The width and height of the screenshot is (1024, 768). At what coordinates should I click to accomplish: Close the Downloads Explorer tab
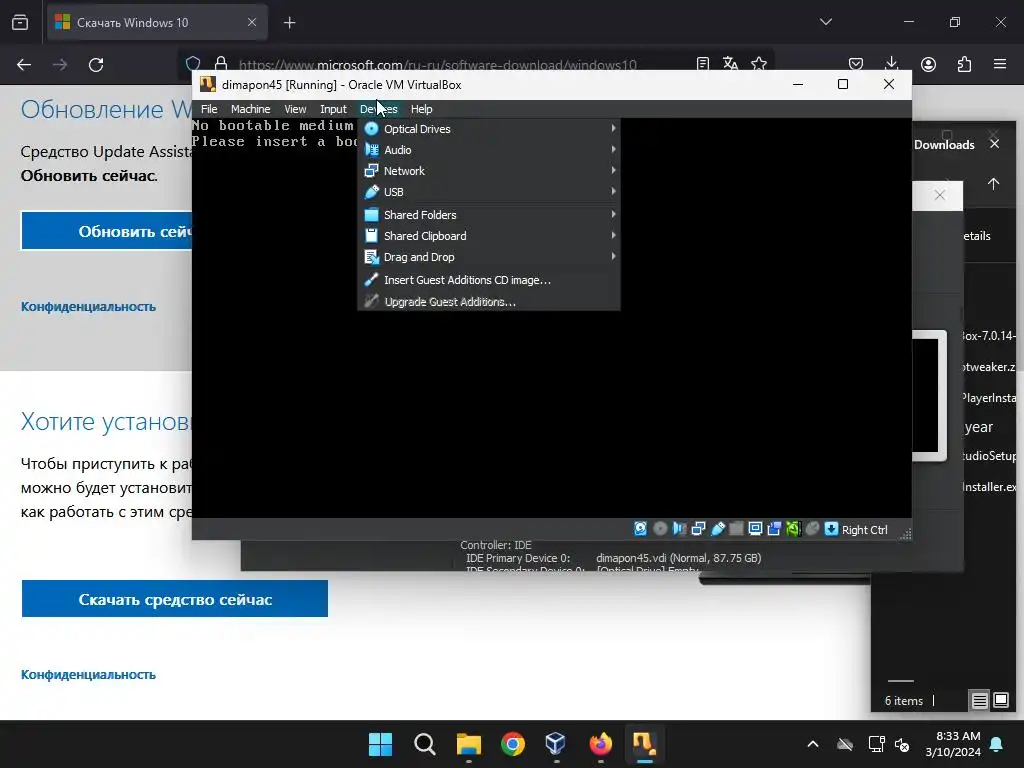coord(995,144)
